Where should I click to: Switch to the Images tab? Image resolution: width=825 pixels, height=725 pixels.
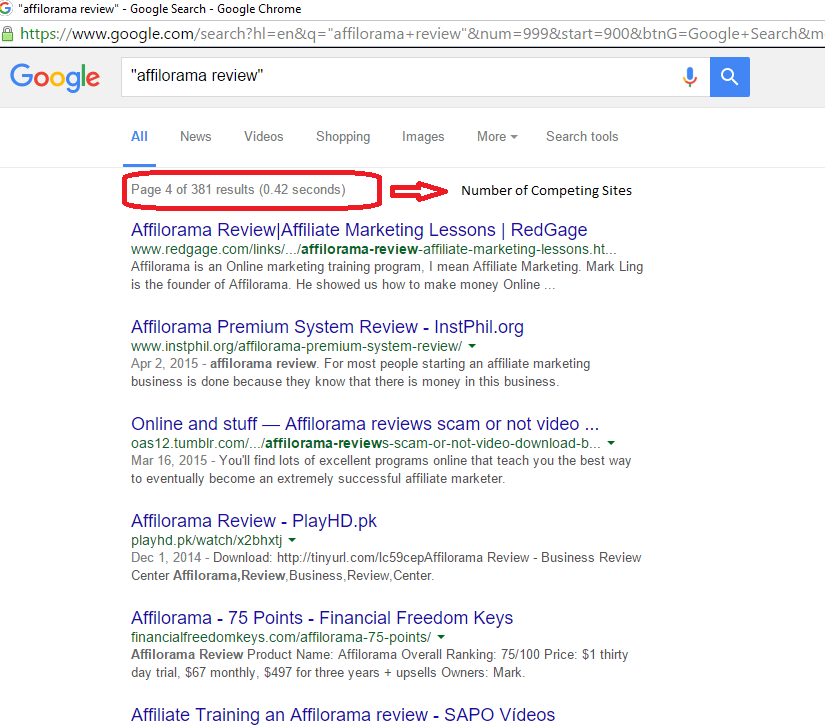click(423, 137)
